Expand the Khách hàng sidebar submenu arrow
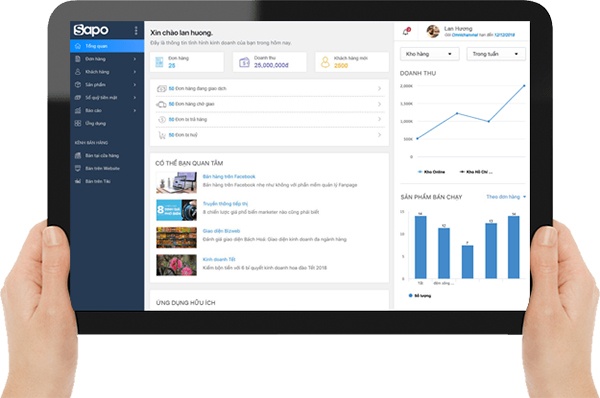The width and height of the screenshot is (600, 398). pyautogui.click(x=135, y=72)
